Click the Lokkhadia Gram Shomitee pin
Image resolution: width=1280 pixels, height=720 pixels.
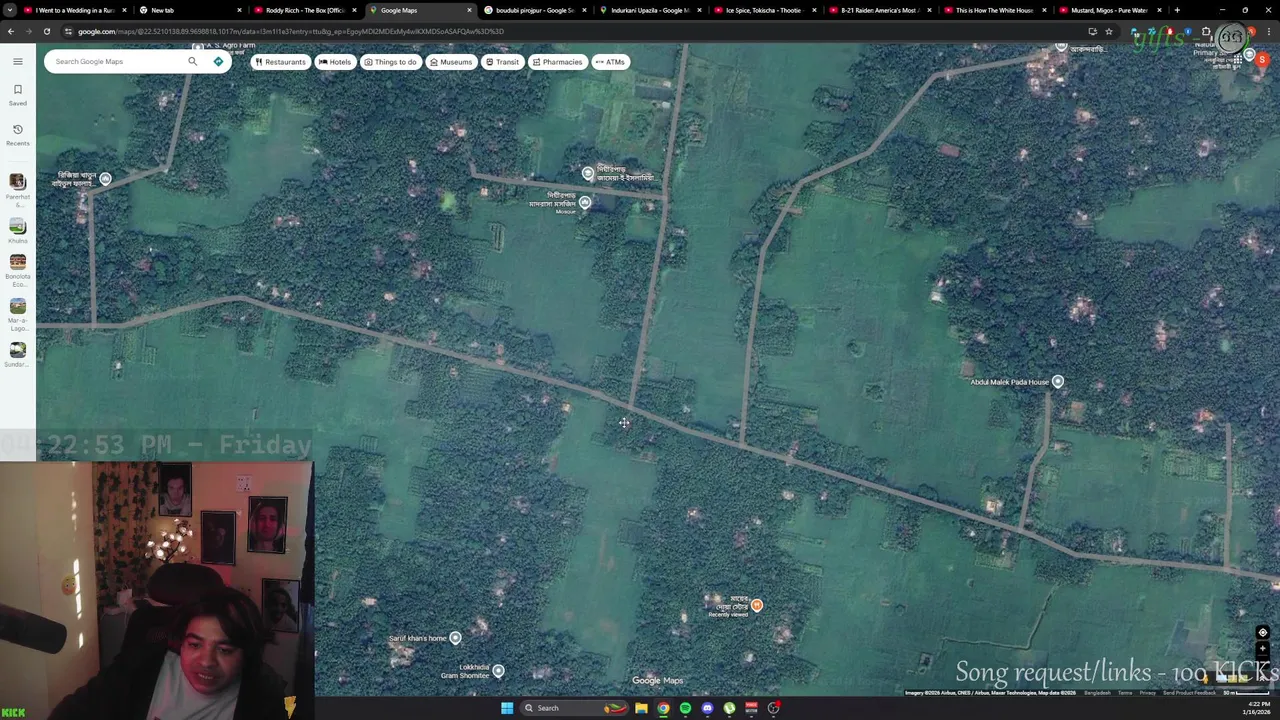coord(498,670)
